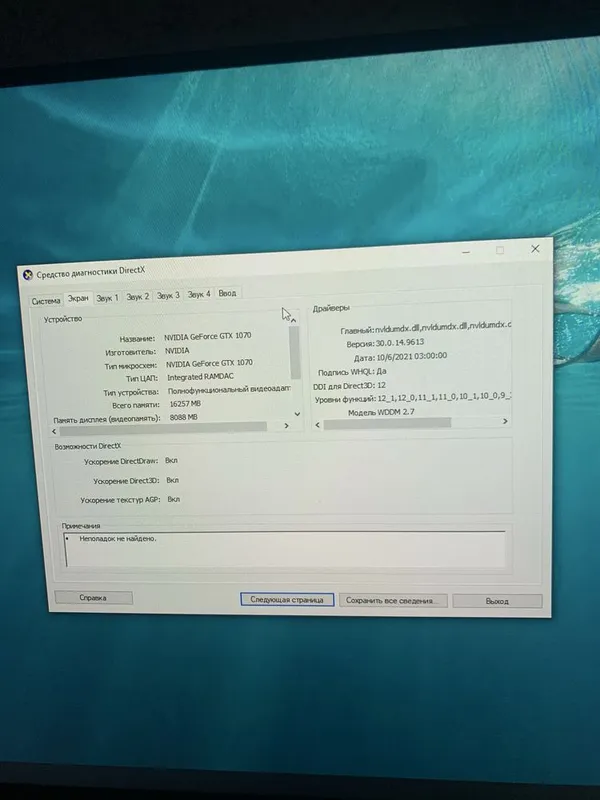Click the manufacturer value NVIDIA
This screenshot has width=600, height=800.
177,351
